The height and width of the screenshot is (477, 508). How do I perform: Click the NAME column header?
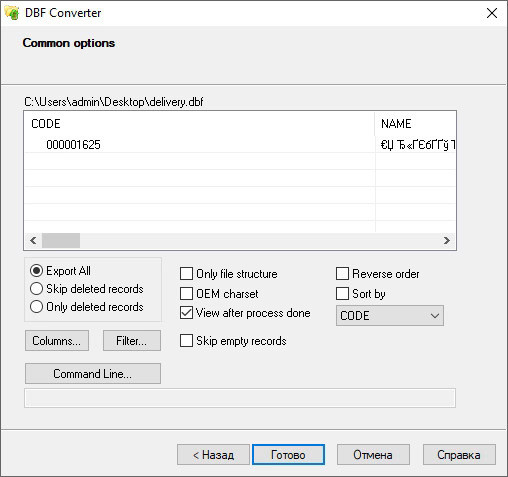point(415,124)
